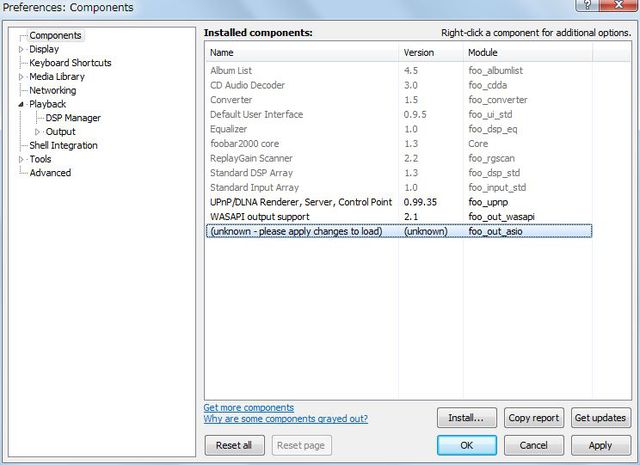This screenshot has height=465, width=640.
Task: Expand the Media Library tree node
Action: coord(21,77)
